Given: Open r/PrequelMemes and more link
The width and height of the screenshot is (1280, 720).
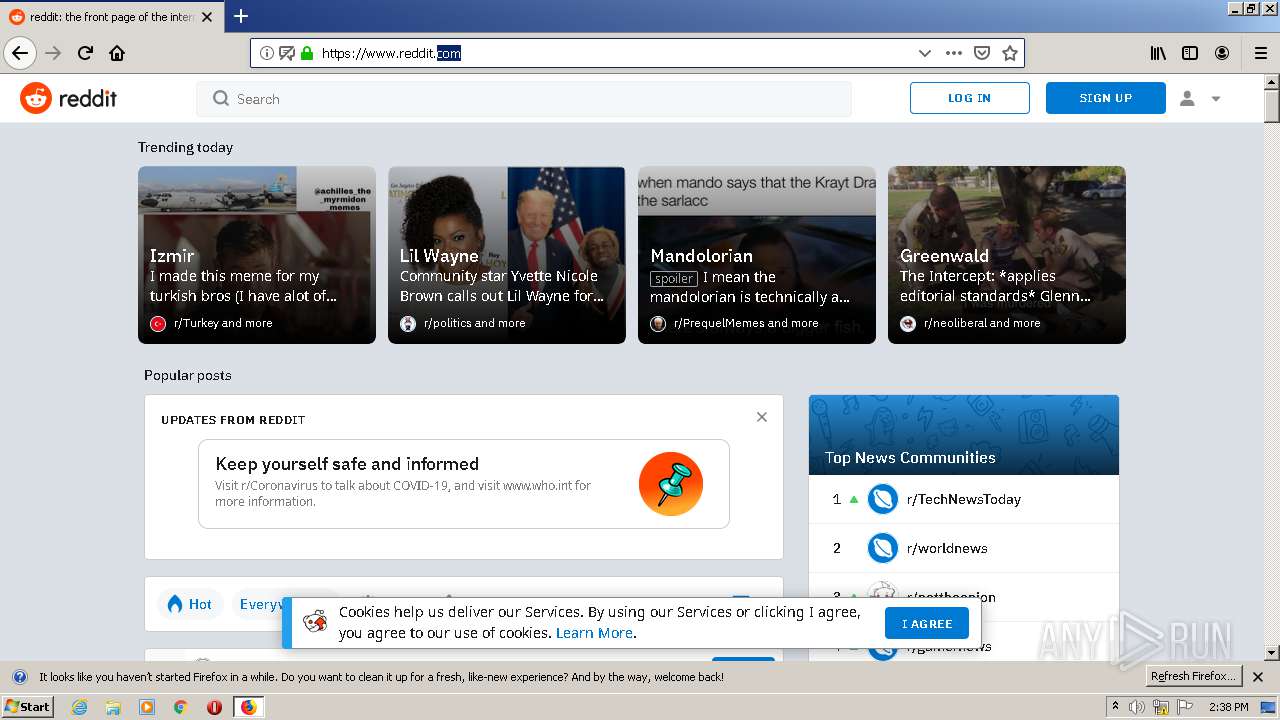Looking at the screenshot, I should (x=746, y=323).
